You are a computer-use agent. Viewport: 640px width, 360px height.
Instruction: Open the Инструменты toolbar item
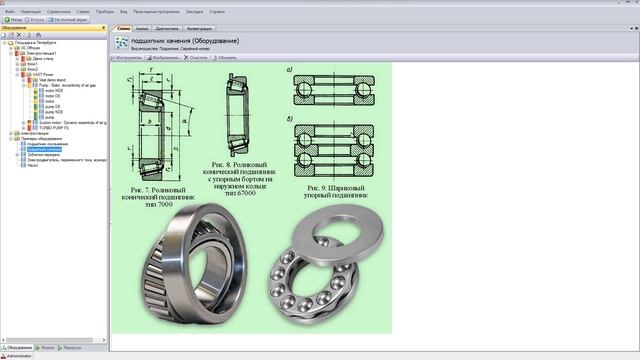click(127, 58)
